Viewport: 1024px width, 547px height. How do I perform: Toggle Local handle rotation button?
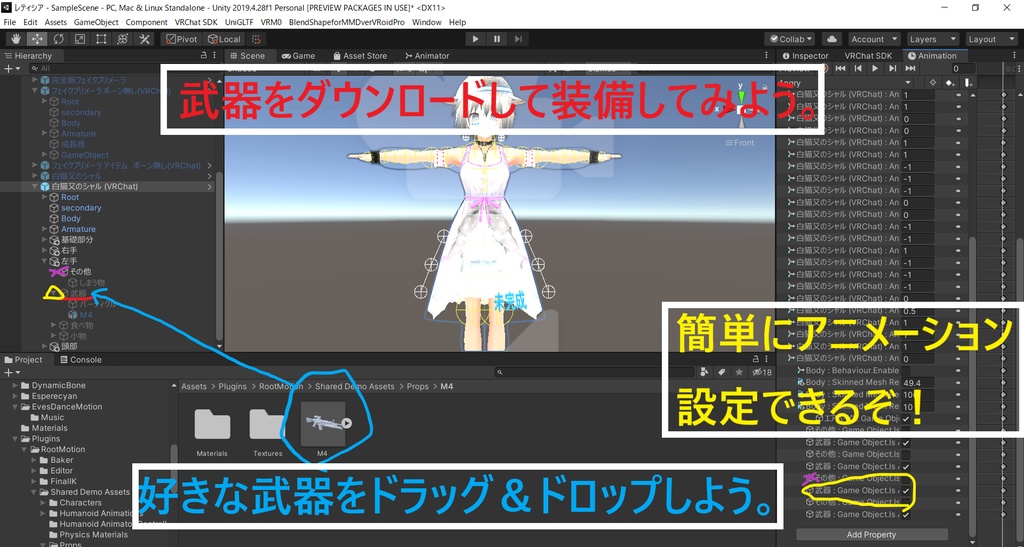[x=224, y=39]
